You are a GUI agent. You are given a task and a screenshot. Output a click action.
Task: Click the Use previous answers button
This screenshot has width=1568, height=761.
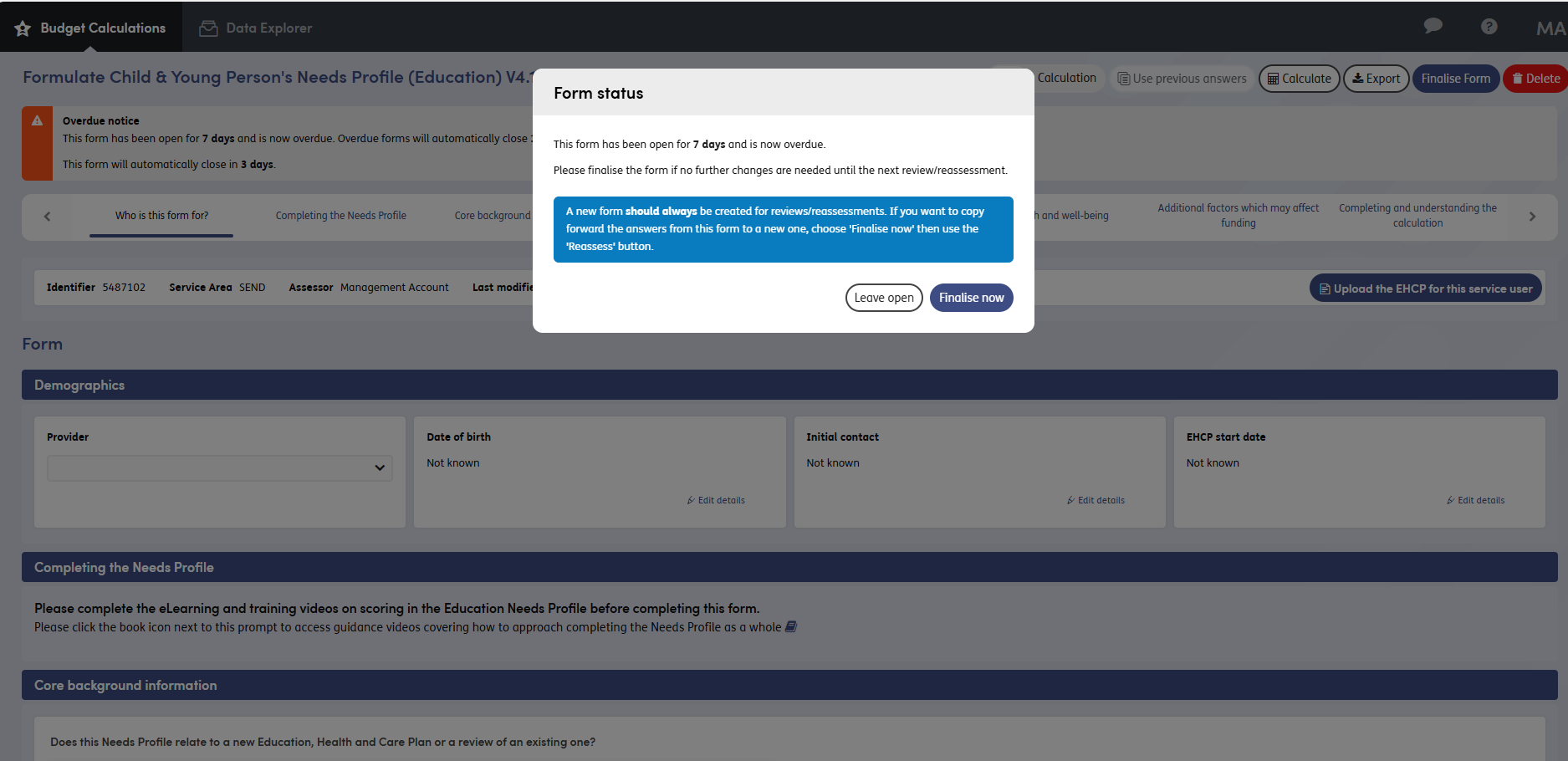pos(1182,79)
